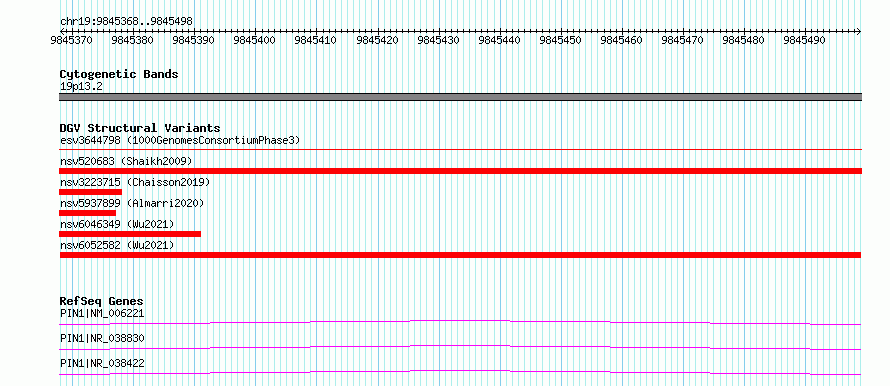Click the Cytogenetic Bands track title
Image resolution: width=890 pixels, height=386 pixels.
point(119,74)
